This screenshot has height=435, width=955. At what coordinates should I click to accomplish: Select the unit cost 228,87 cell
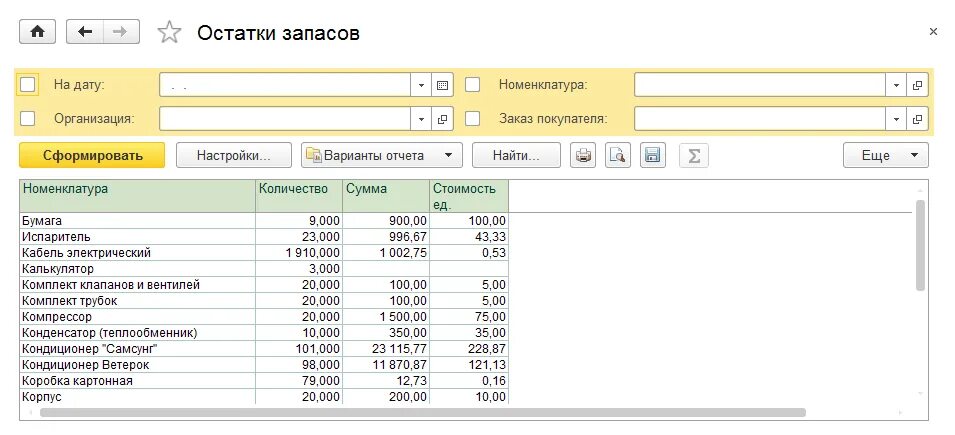pyautogui.click(x=469, y=349)
